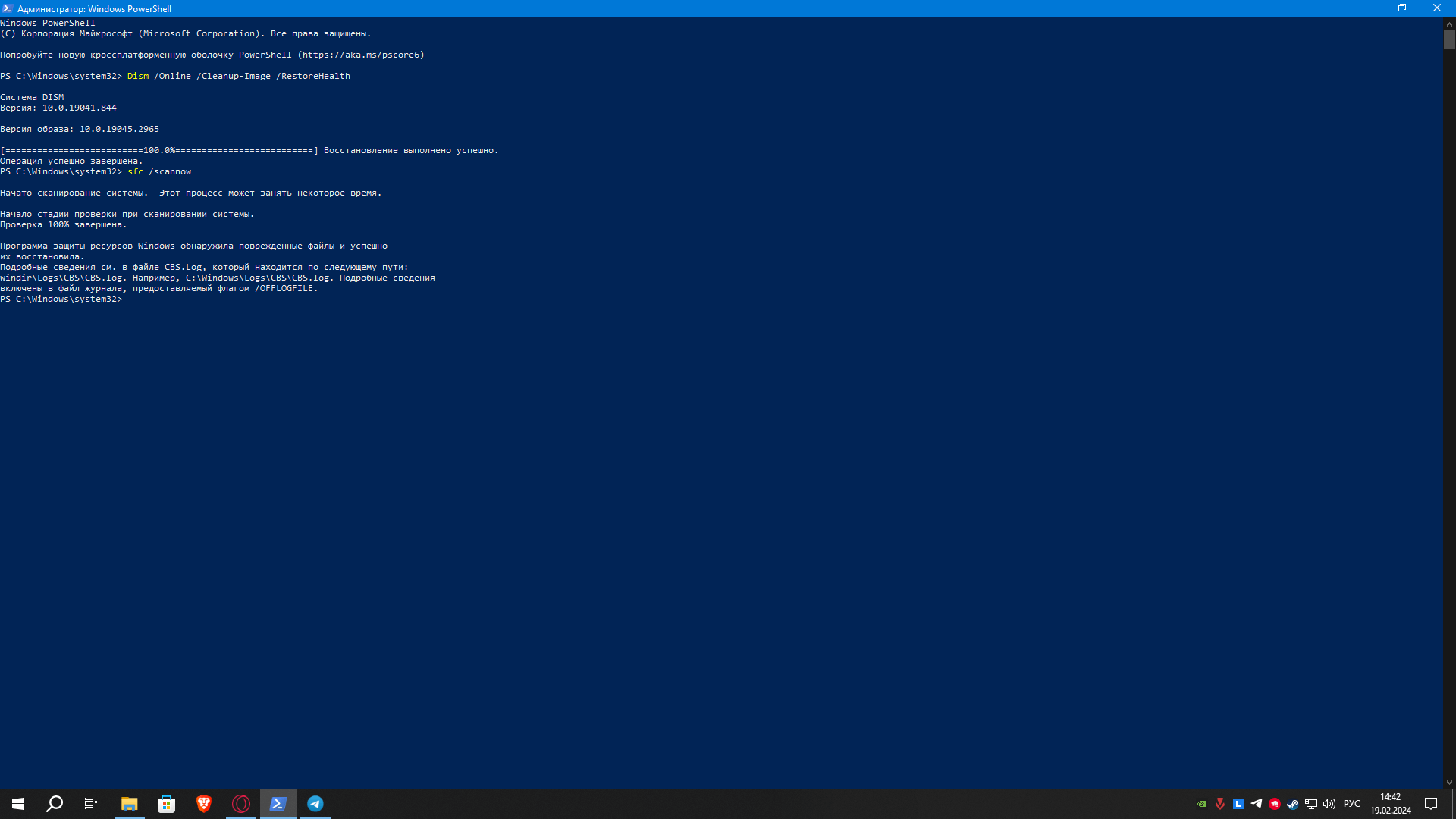1456x819 pixels.
Task: Open Brave browser from taskbar
Action: [x=204, y=804]
